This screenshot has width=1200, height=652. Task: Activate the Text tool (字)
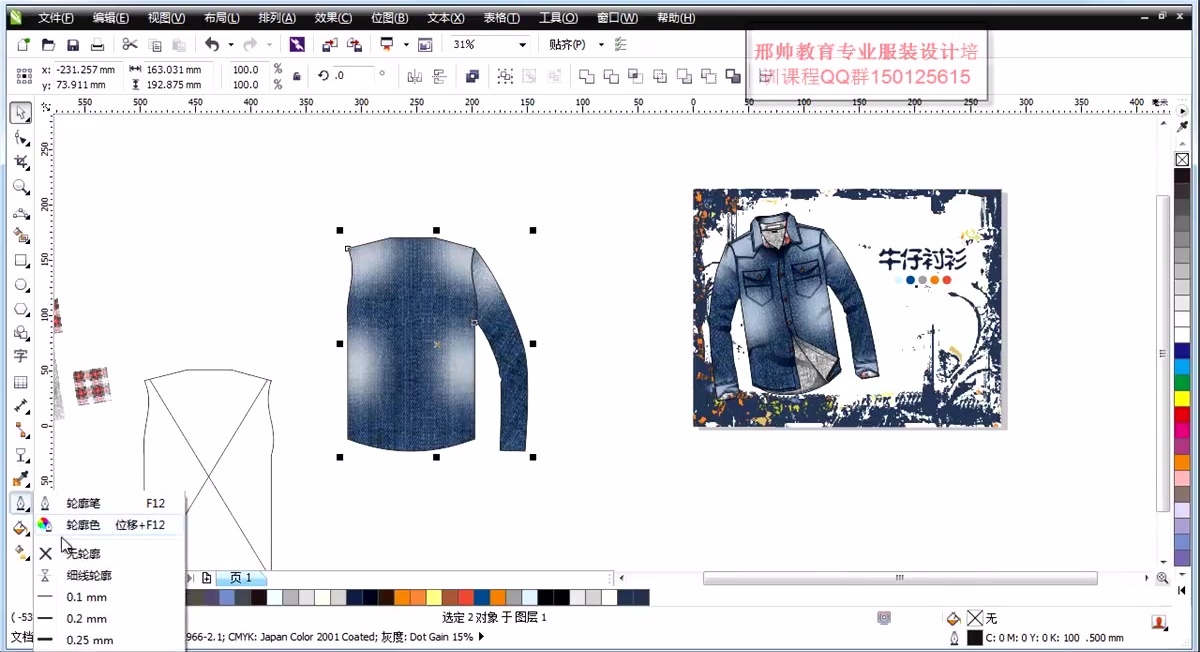point(20,356)
